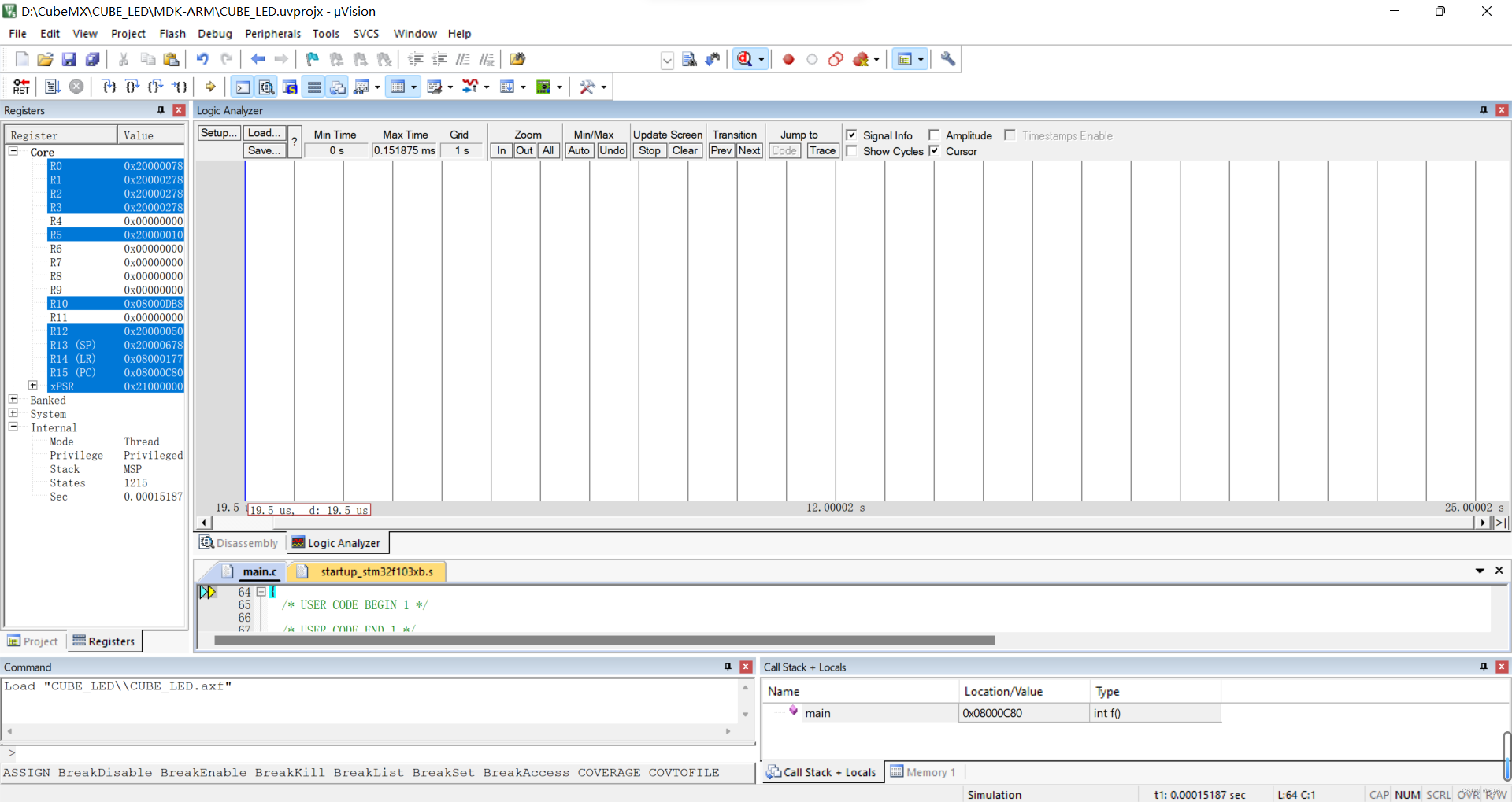
Task: Click the Load button in Logic Analyzer
Action: (x=265, y=133)
